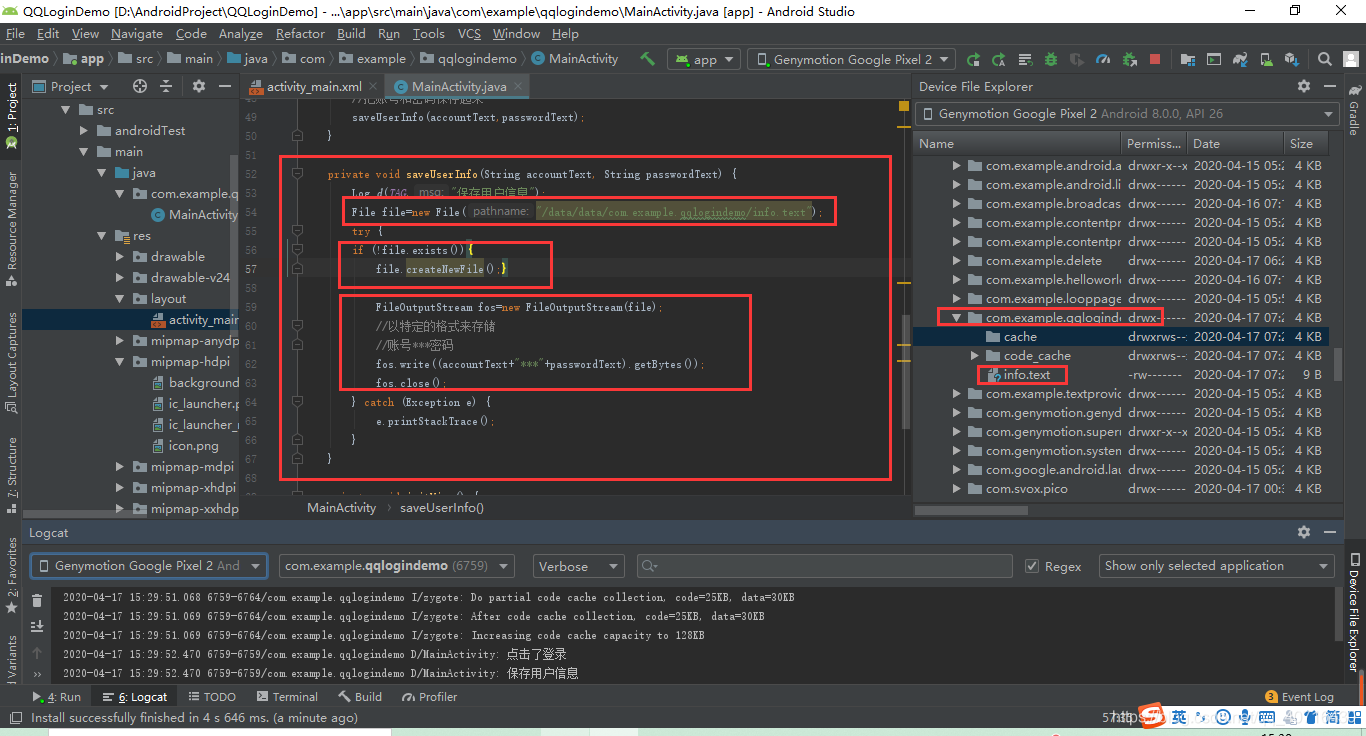Hide the Logcat panel via minimize icon
The width and height of the screenshot is (1366, 736).
[x=1329, y=532]
